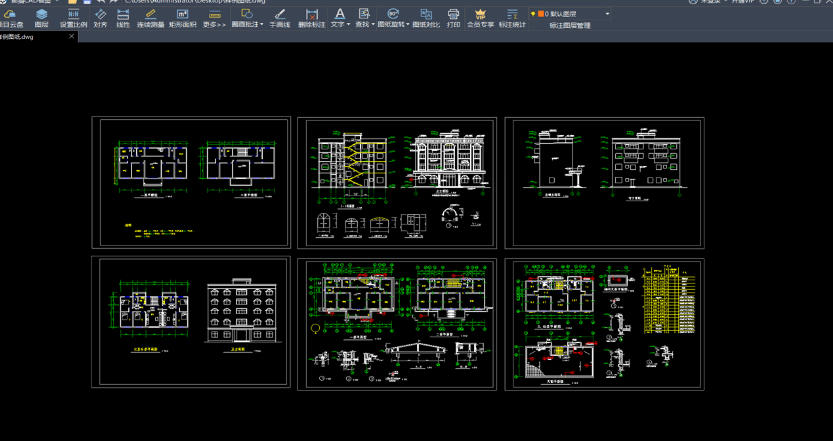Open the 会员专享 VIP feature
The width and height of the screenshot is (833, 441).
pos(482,17)
